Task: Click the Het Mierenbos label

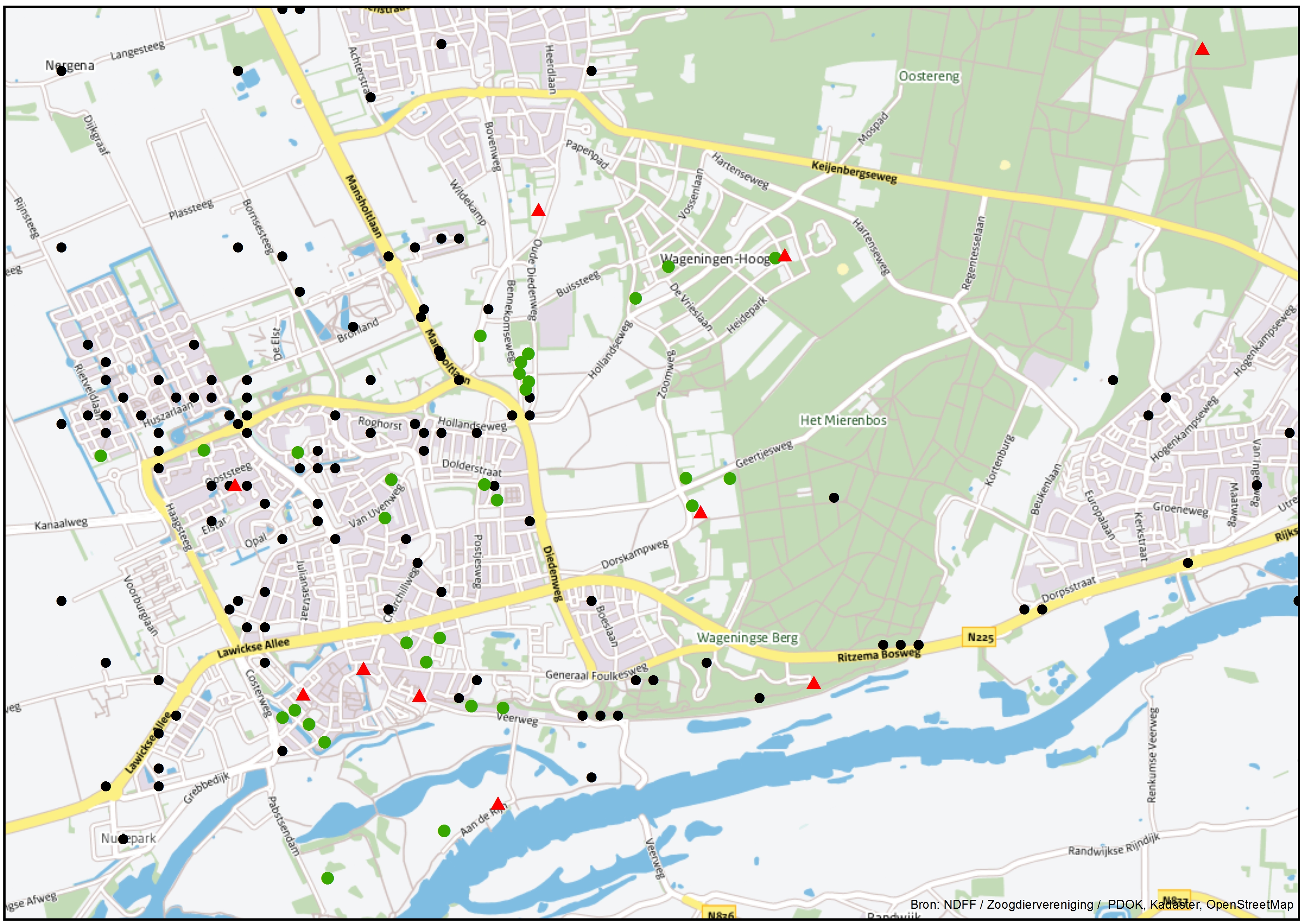Action: [843, 420]
